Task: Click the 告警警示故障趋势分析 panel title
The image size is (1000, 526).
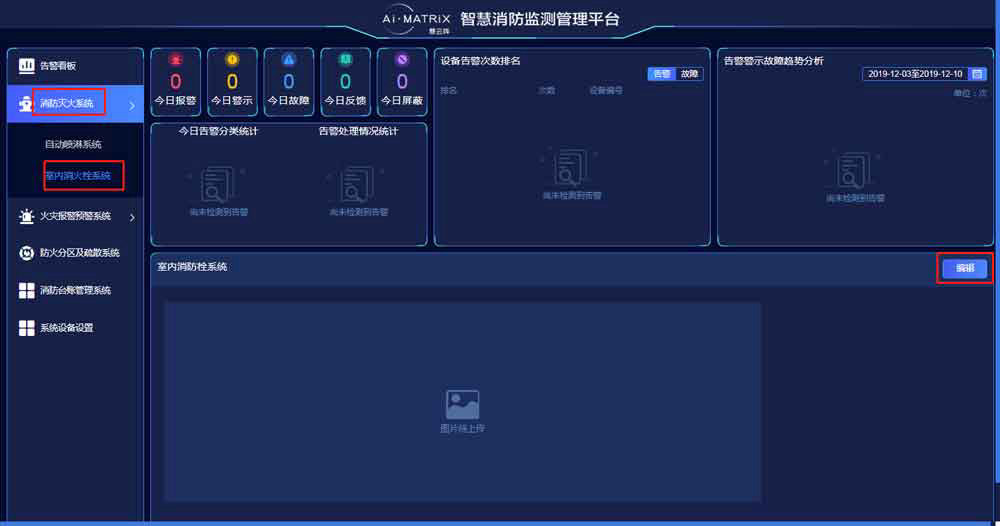Action: tap(774, 61)
